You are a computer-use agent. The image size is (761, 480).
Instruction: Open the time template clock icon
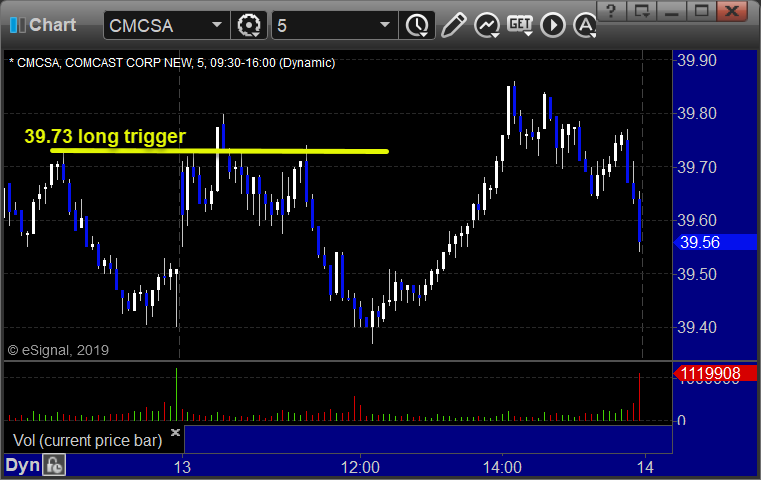(417, 25)
